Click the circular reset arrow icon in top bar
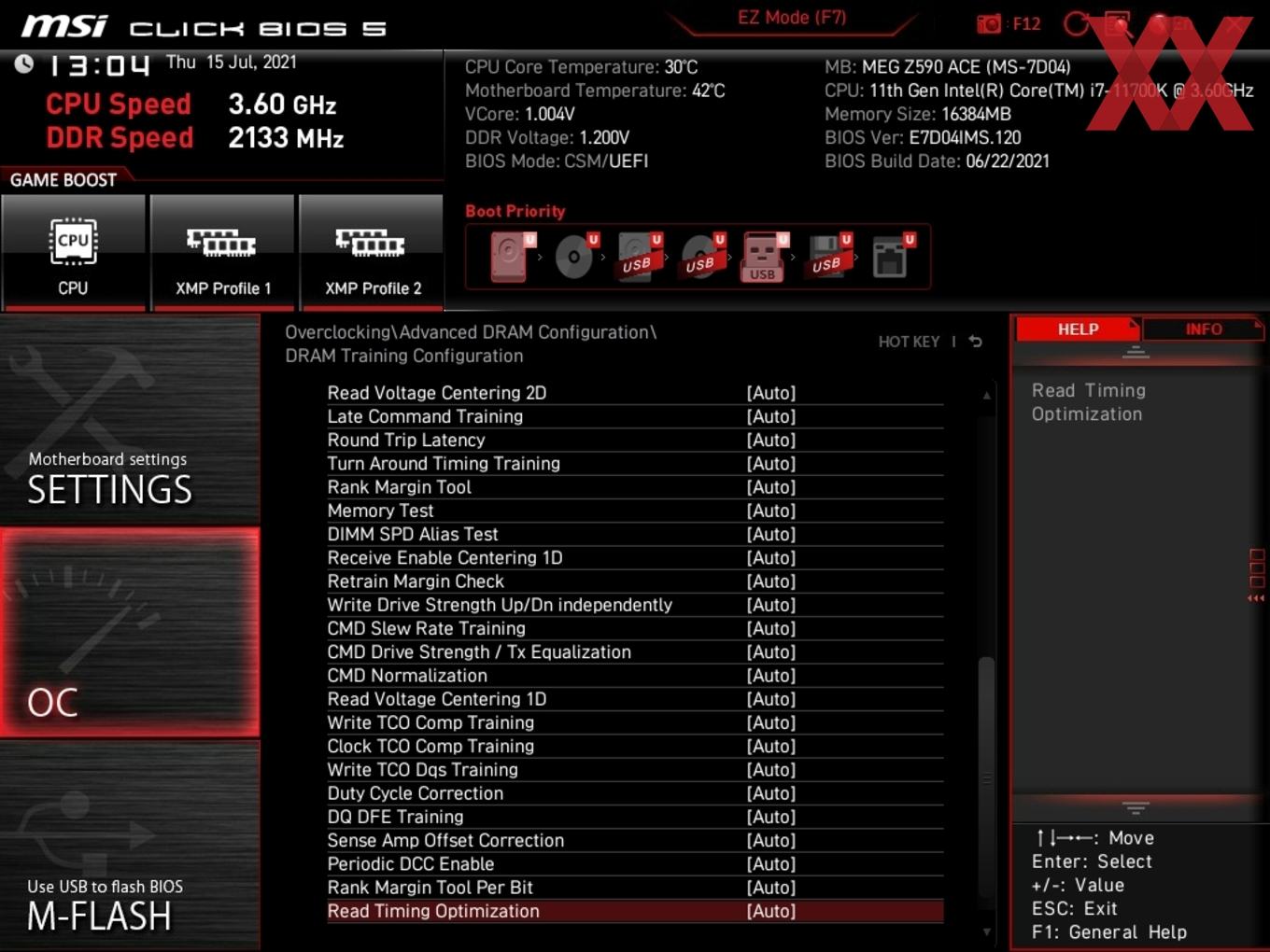Image resolution: width=1270 pixels, height=952 pixels. coord(1077,23)
